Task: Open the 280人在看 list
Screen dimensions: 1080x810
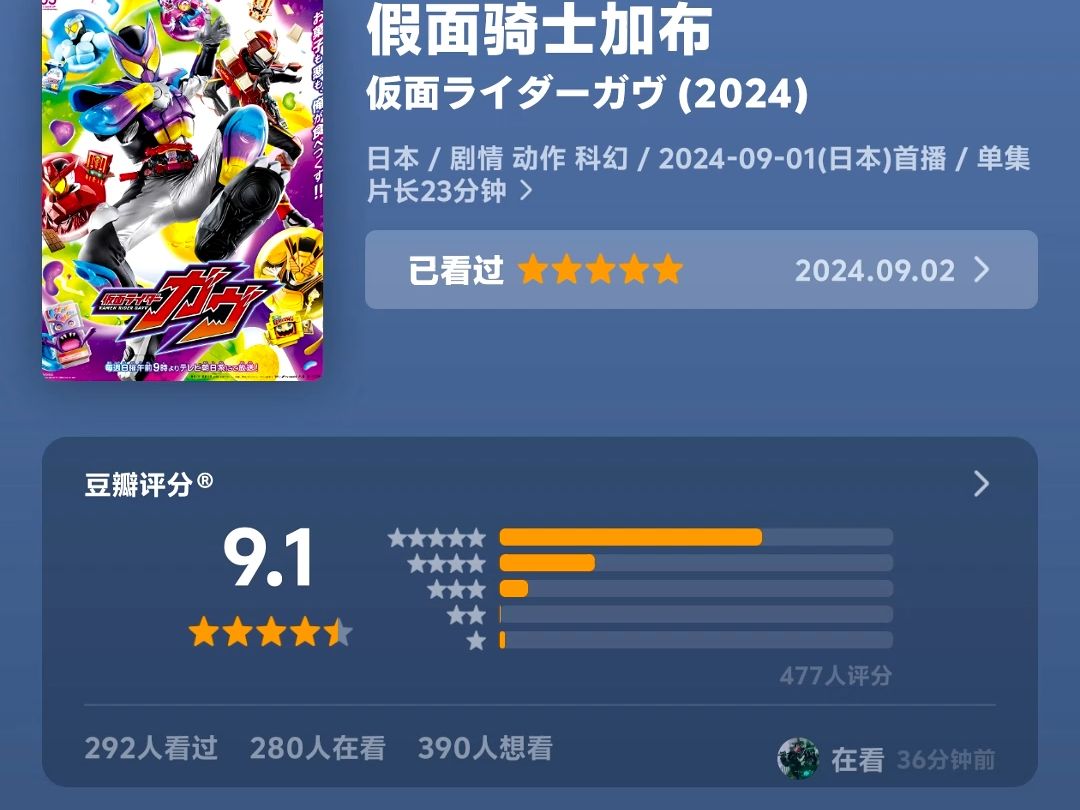Action: (x=318, y=748)
